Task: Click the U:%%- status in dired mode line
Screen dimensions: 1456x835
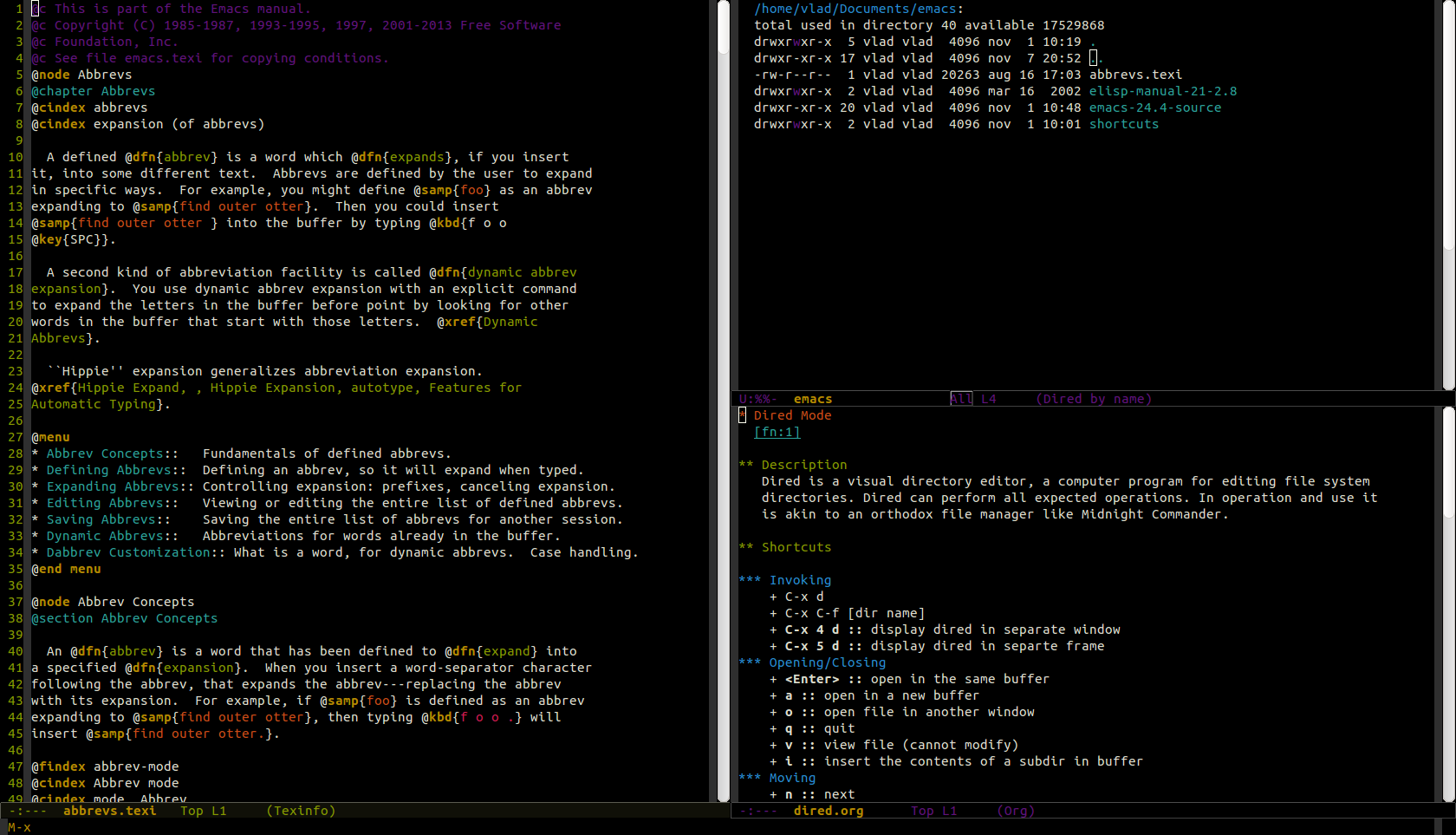Action: 757,399
